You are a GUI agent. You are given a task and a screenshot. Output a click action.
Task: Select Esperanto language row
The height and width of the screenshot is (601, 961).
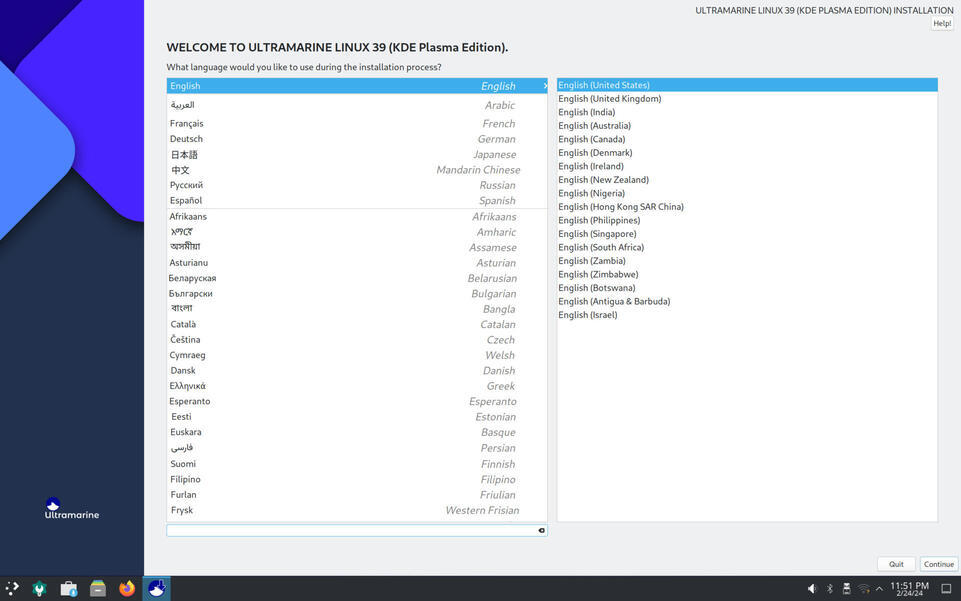pos(357,401)
